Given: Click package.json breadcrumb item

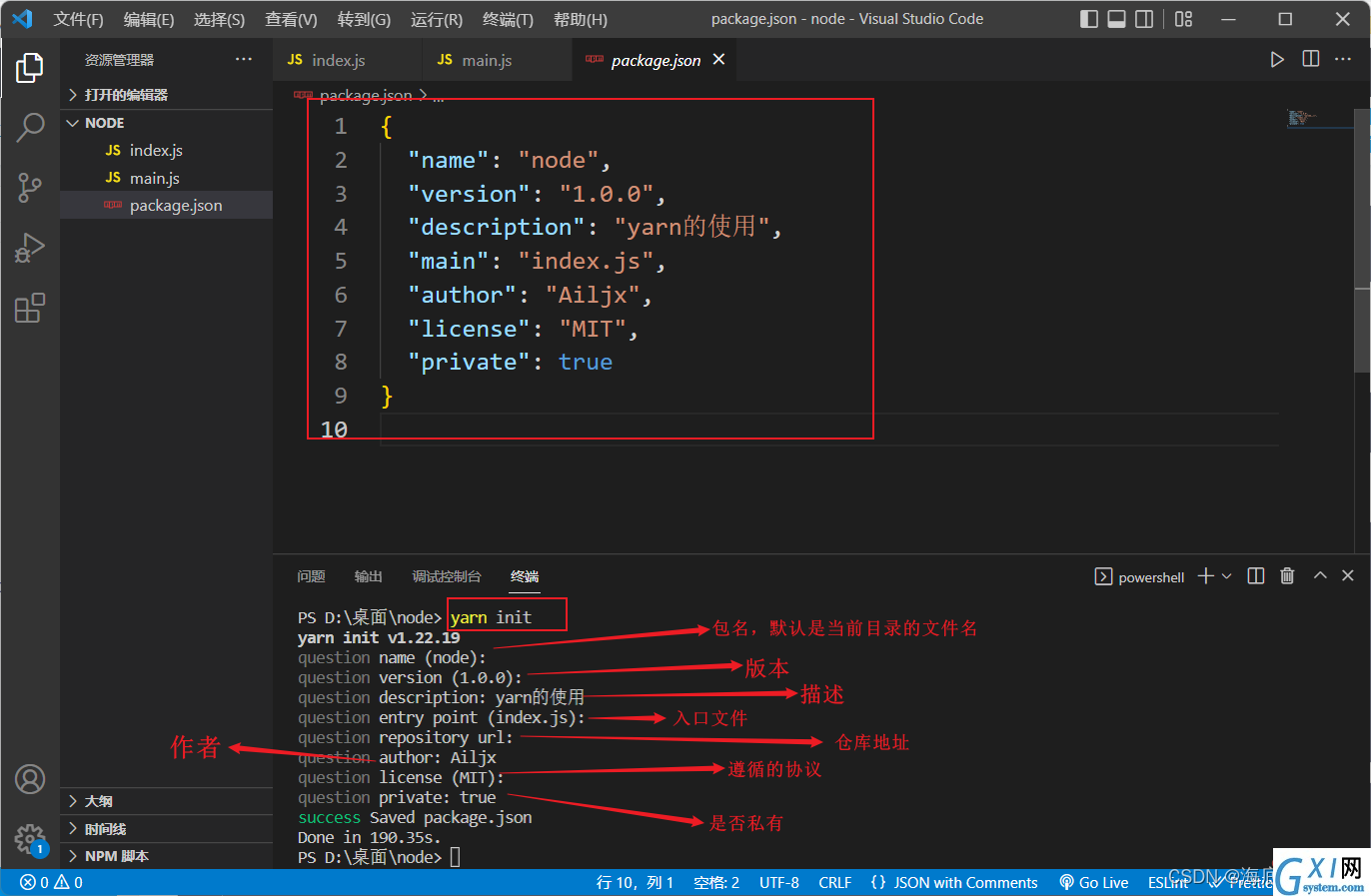Looking at the screenshot, I should [x=365, y=96].
